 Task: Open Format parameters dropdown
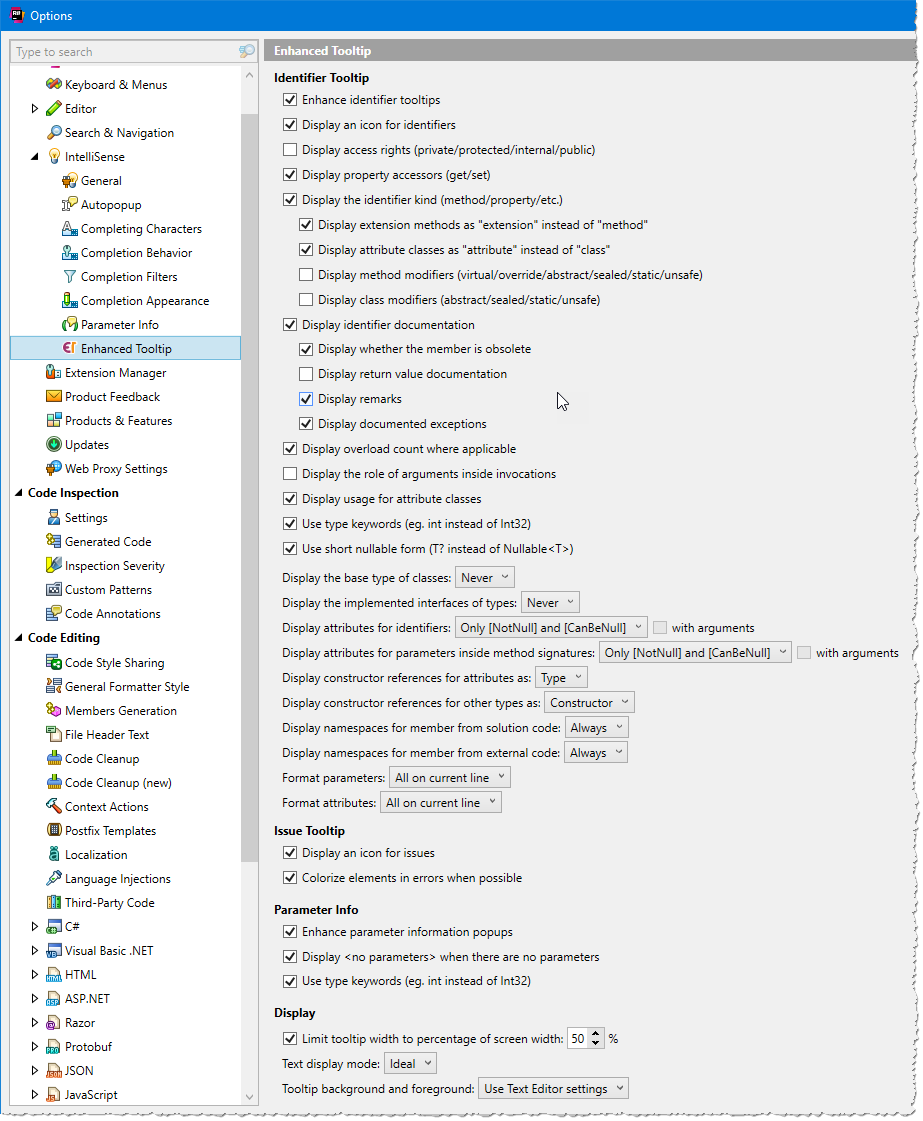point(450,778)
